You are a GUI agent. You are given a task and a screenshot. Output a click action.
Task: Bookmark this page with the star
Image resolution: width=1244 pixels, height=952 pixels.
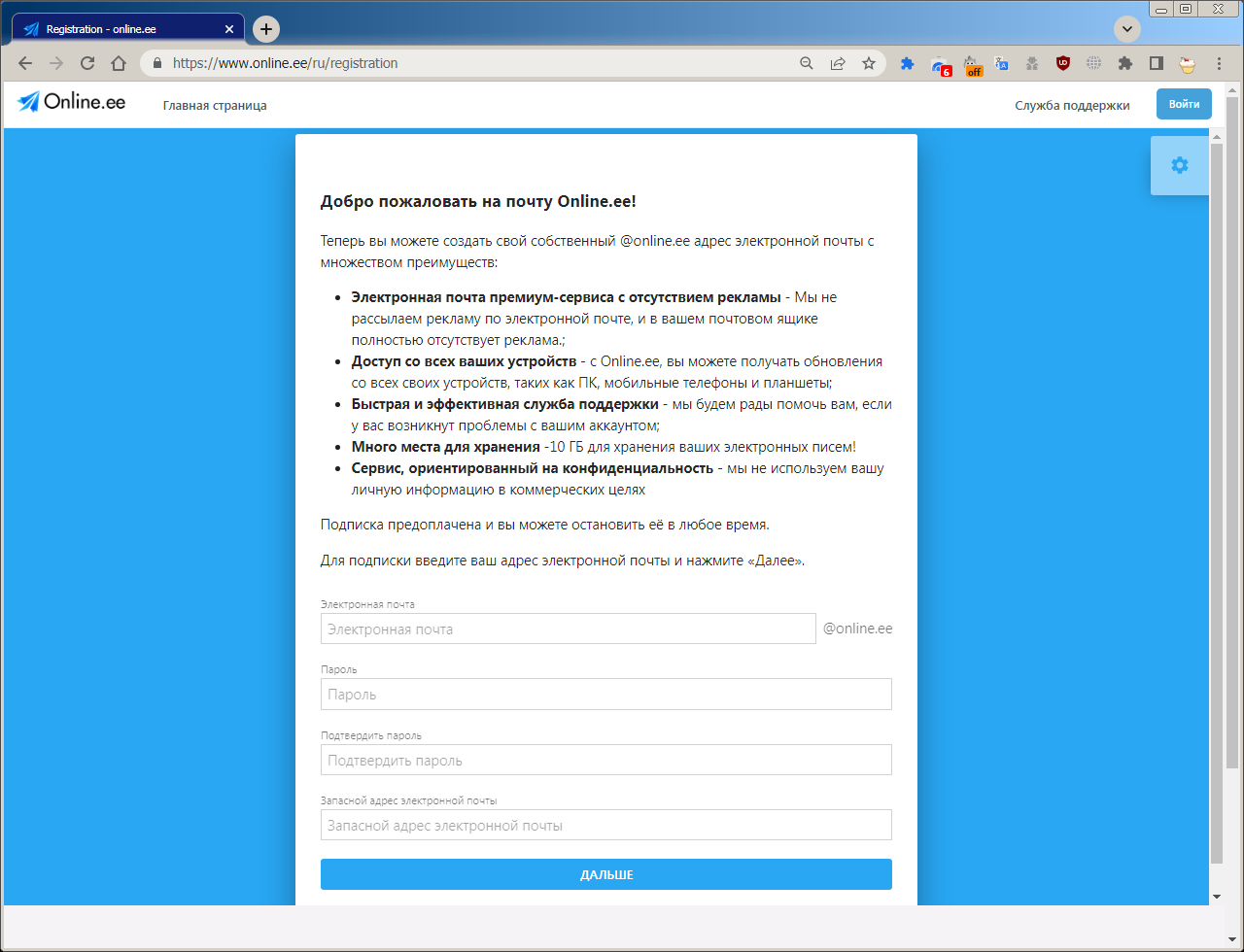click(x=869, y=63)
